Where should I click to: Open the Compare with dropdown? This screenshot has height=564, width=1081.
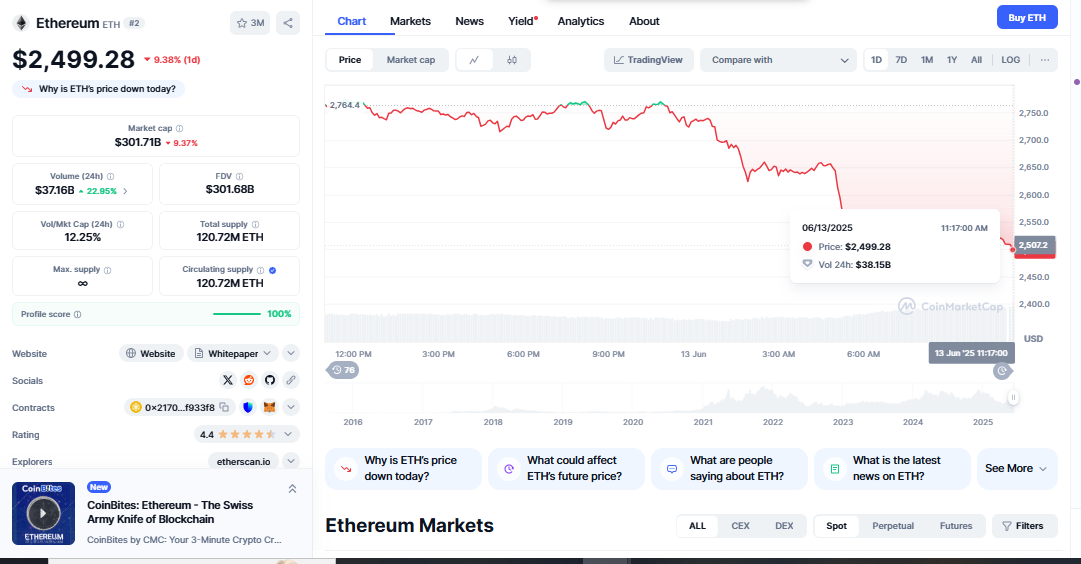778,60
